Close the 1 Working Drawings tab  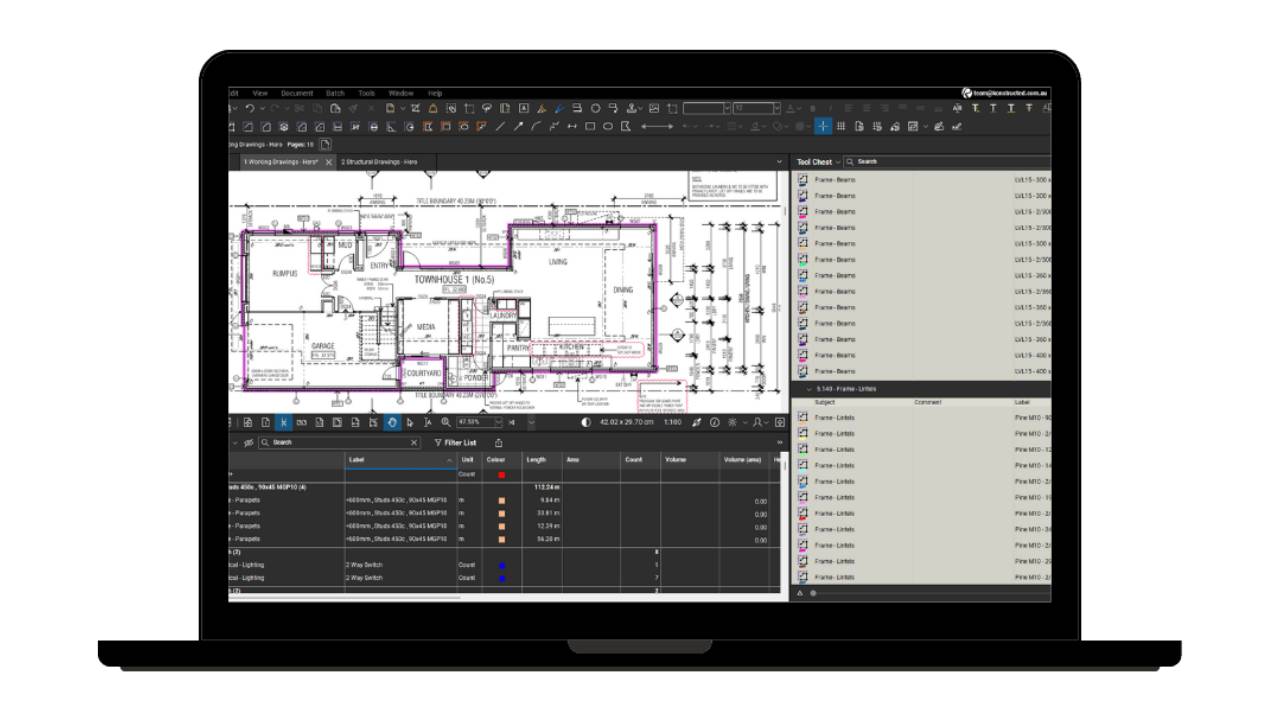[x=329, y=162]
